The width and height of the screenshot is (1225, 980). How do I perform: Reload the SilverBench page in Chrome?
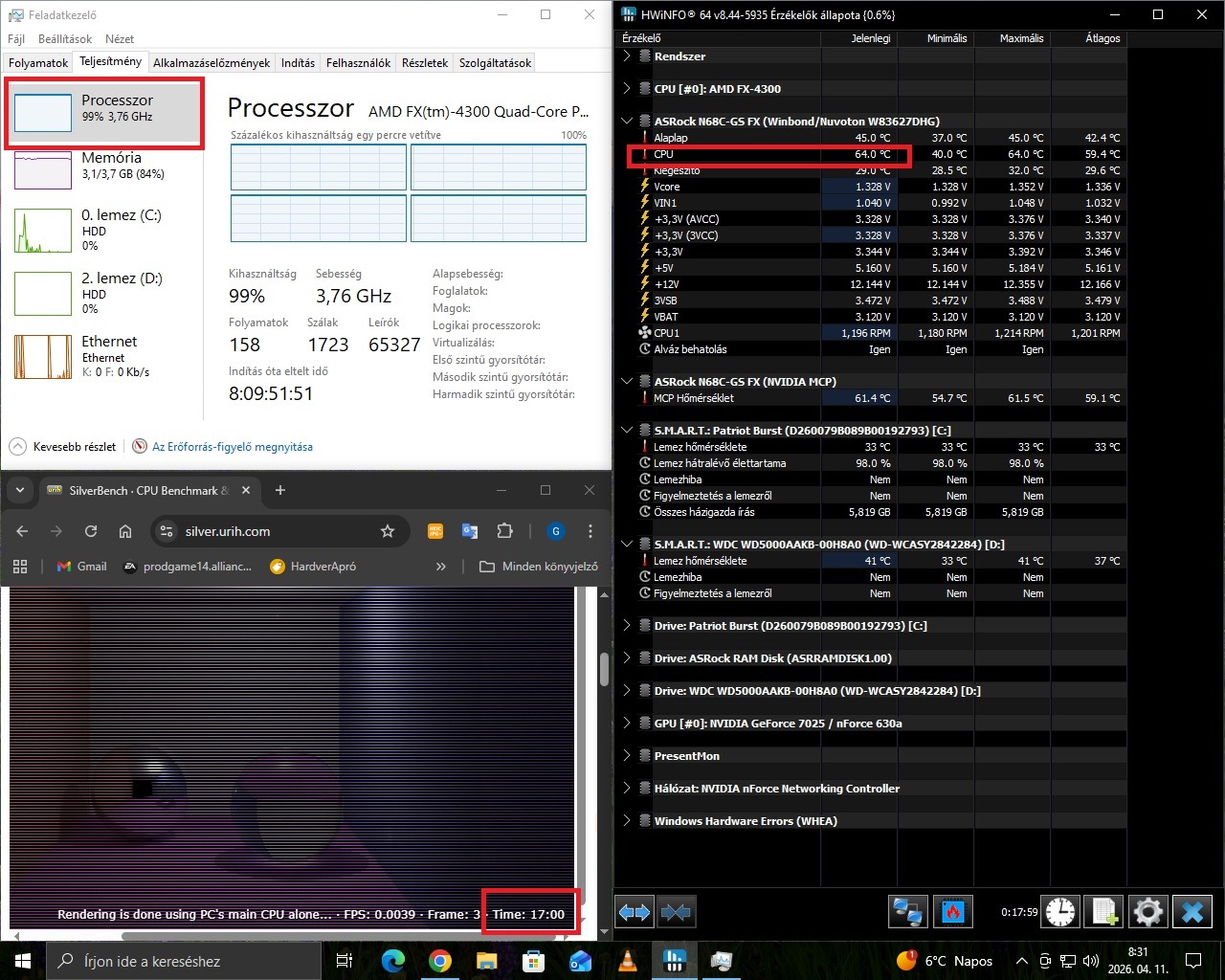point(91,531)
